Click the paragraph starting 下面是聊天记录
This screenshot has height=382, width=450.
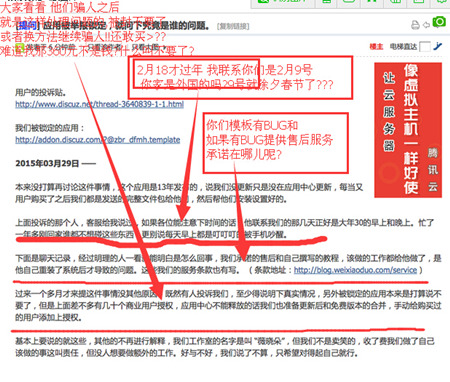(x=228, y=264)
